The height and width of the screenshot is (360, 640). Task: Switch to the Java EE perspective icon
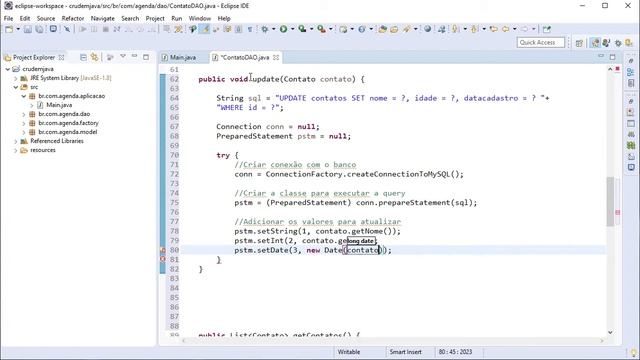click(x=596, y=42)
